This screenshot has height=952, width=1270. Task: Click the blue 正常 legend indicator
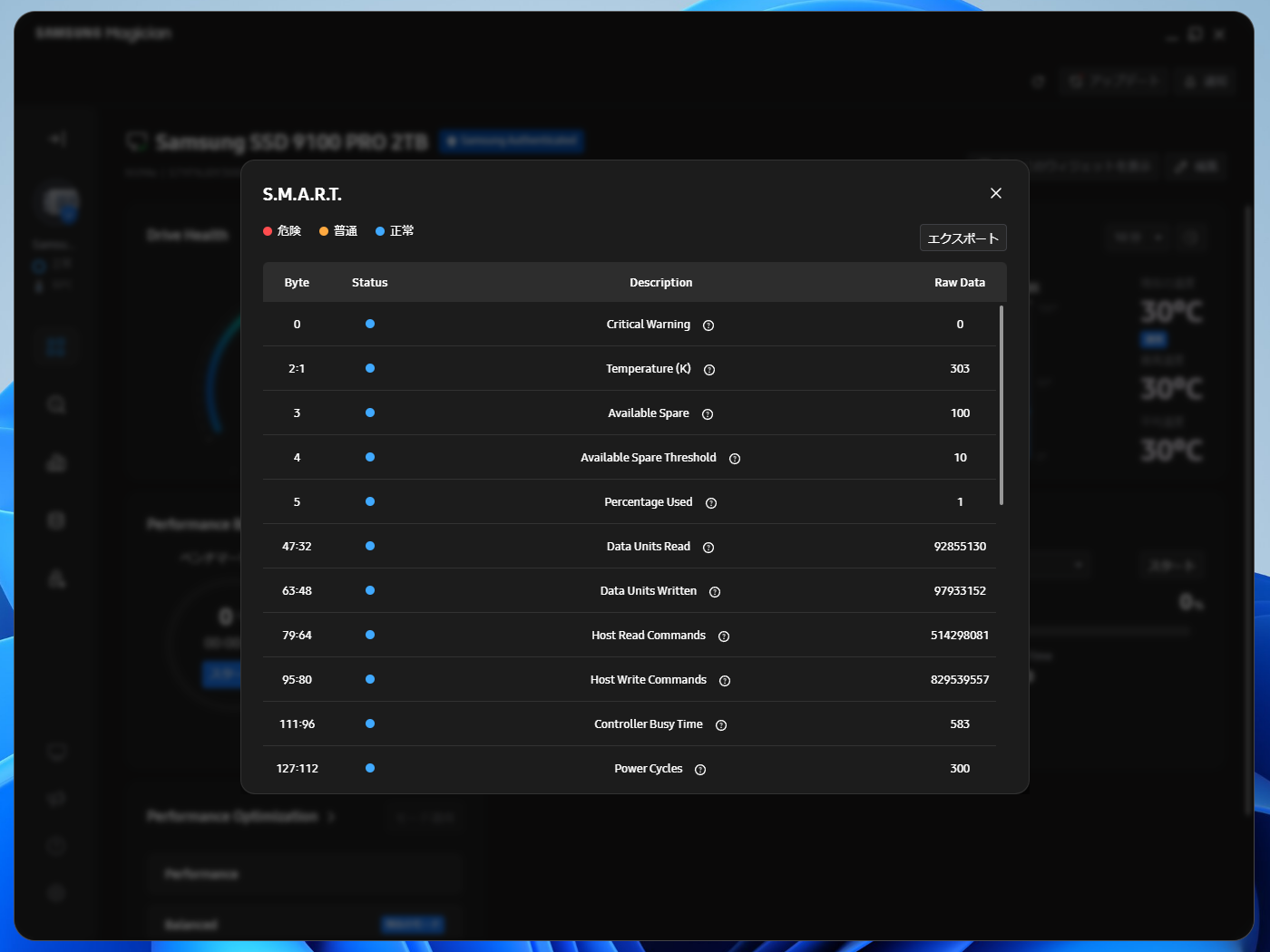click(x=380, y=231)
